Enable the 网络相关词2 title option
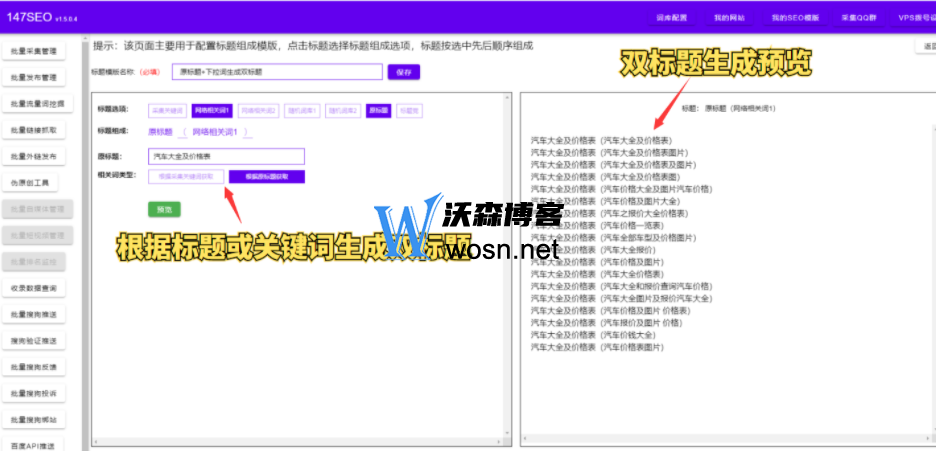Screen dimensions: 936x451 pos(258,111)
